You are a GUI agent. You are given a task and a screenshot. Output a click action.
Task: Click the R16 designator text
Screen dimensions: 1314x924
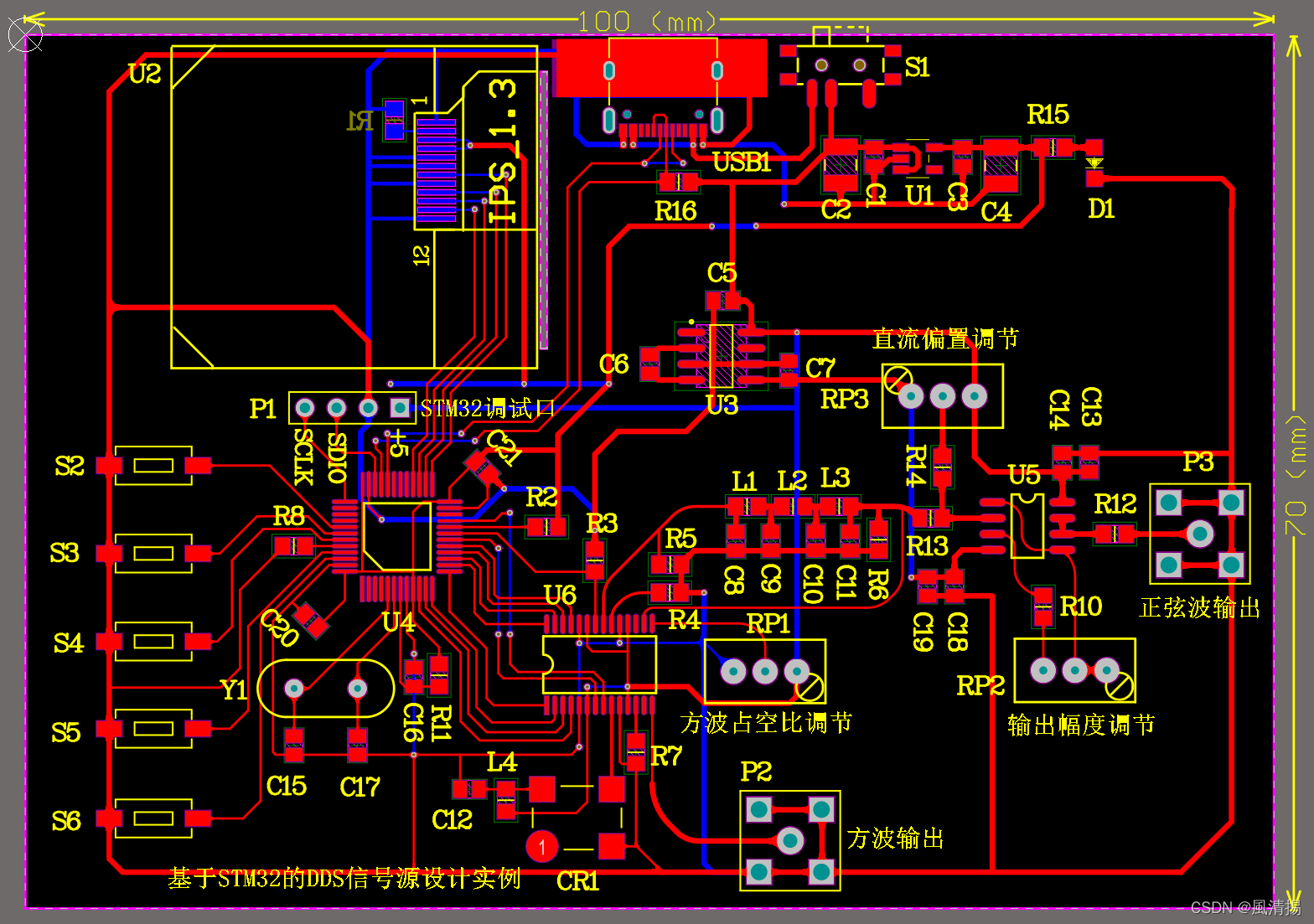[x=675, y=210]
